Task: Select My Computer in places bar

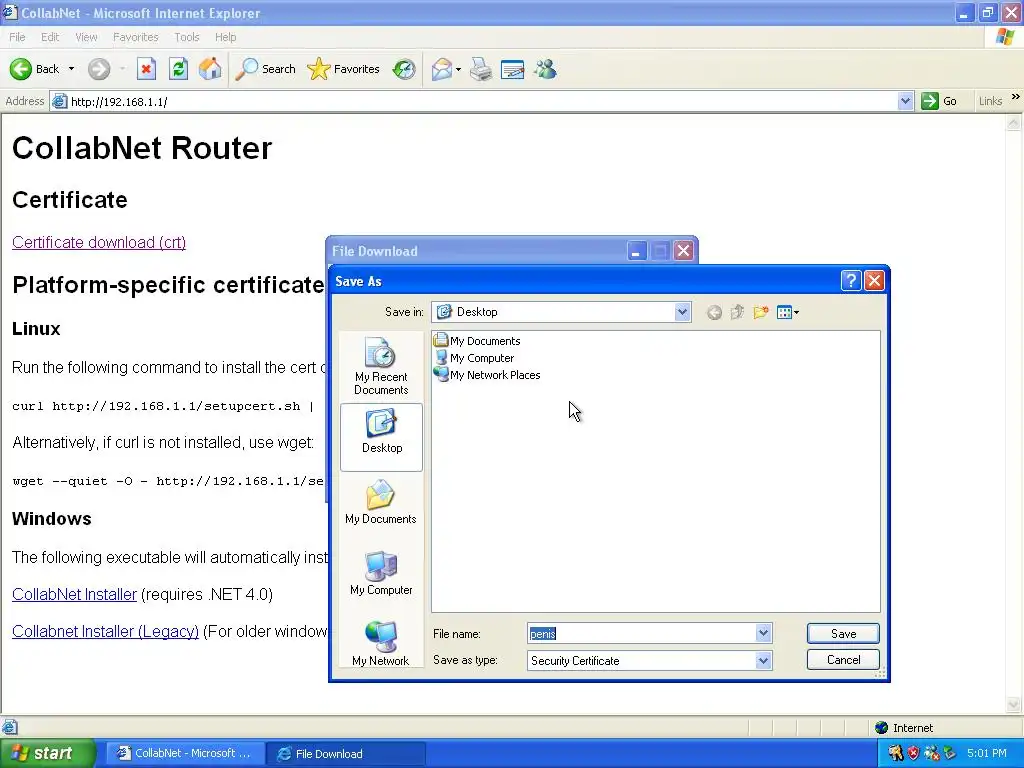Action: click(381, 573)
